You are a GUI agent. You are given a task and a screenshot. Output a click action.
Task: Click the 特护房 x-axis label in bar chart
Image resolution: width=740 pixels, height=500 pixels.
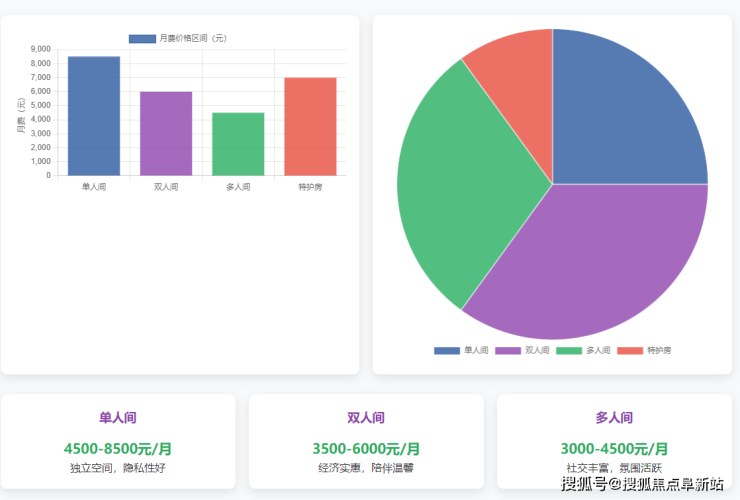tap(310, 187)
